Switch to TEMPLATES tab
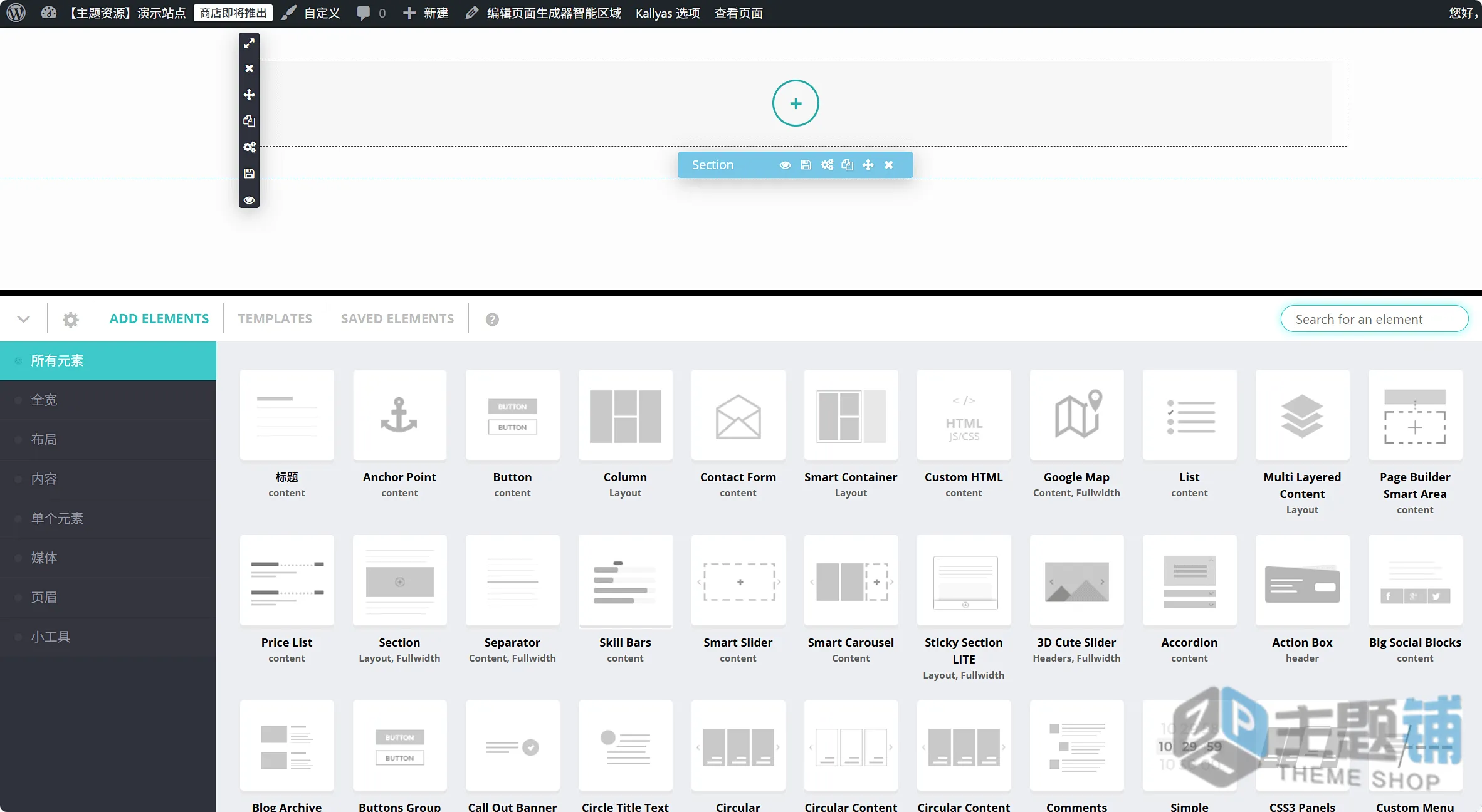 [275, 319]
